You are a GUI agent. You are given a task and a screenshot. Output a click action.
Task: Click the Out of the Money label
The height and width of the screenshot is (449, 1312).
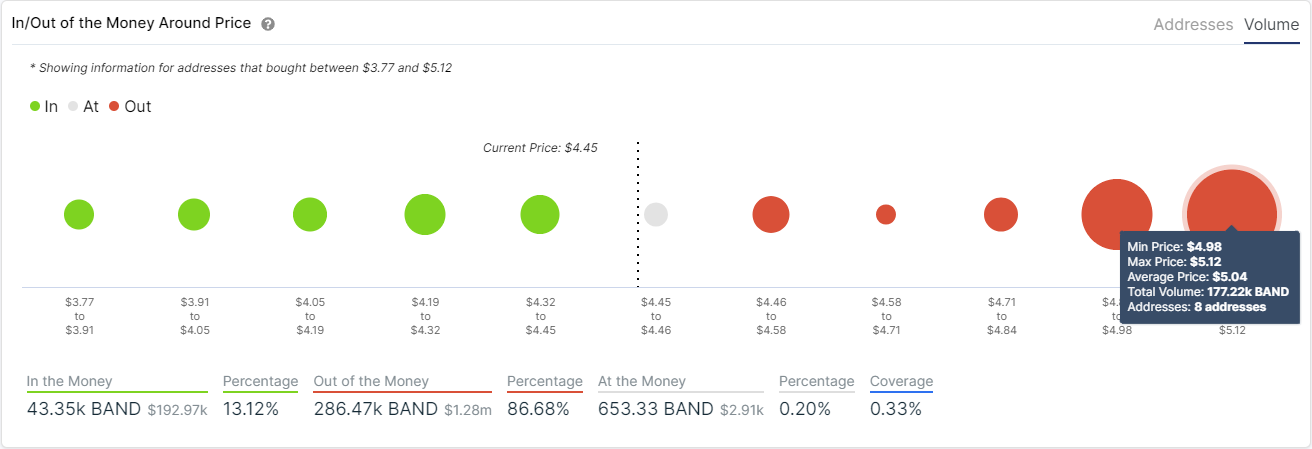[371, 381]
